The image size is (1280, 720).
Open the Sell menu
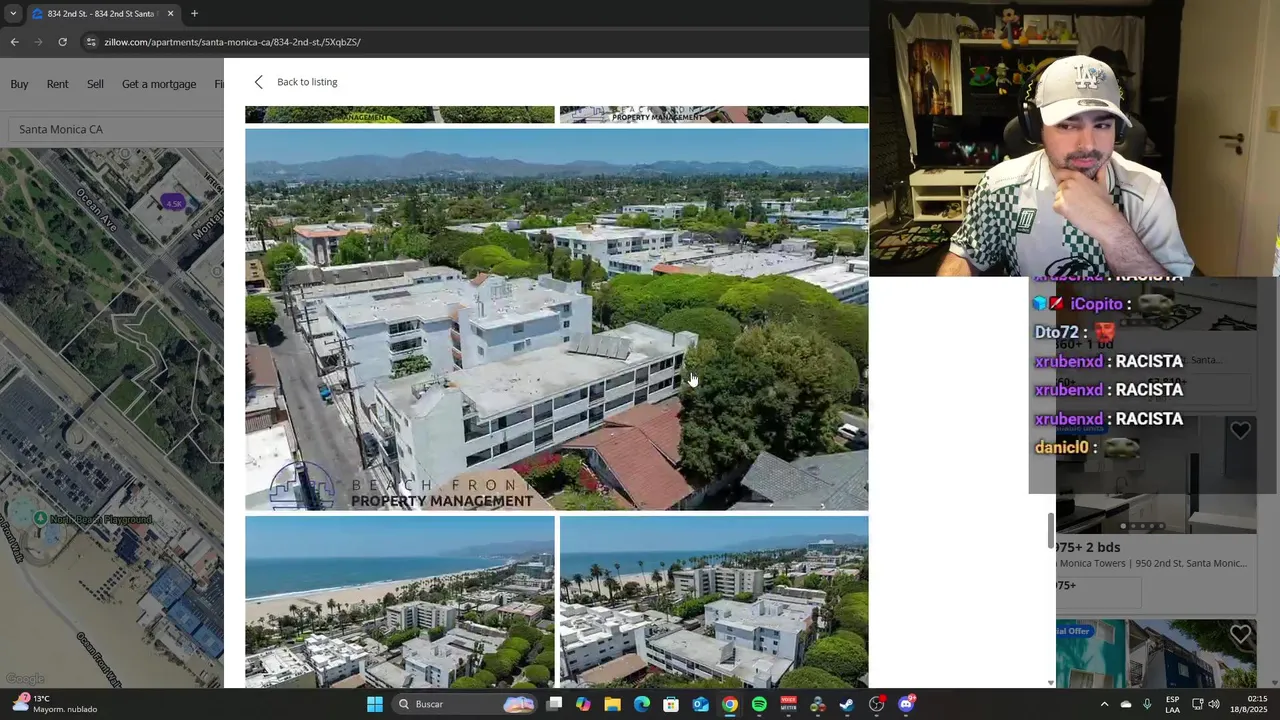pyautogui.click(x=95, y=84)
